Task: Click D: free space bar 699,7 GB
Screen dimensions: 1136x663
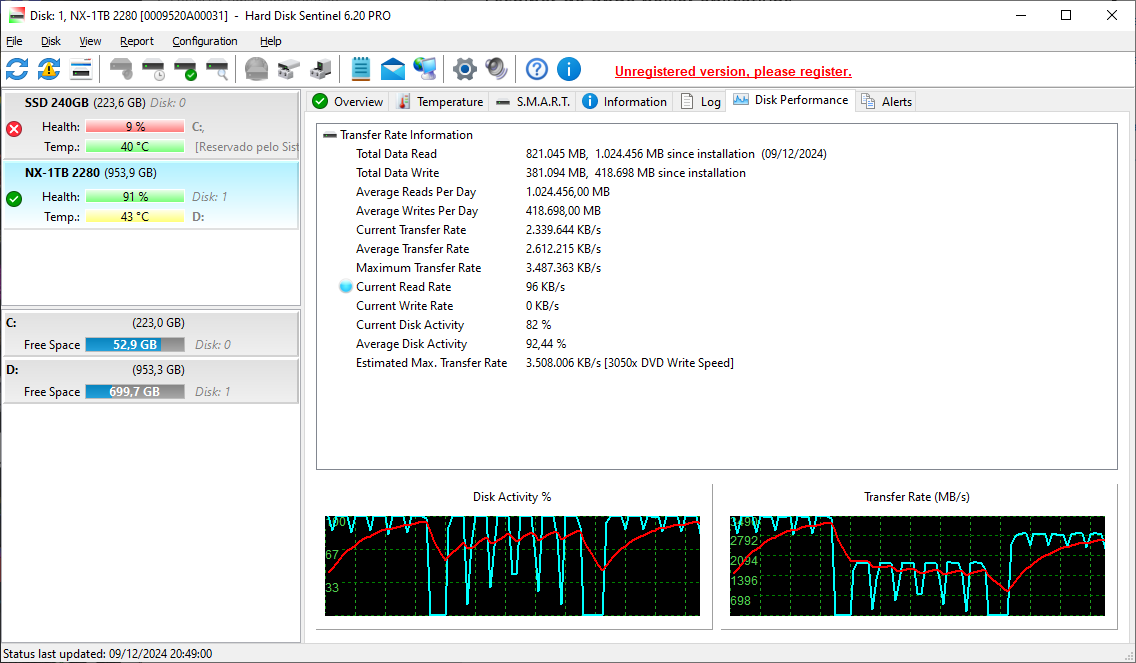Action: tap(135, 392)
